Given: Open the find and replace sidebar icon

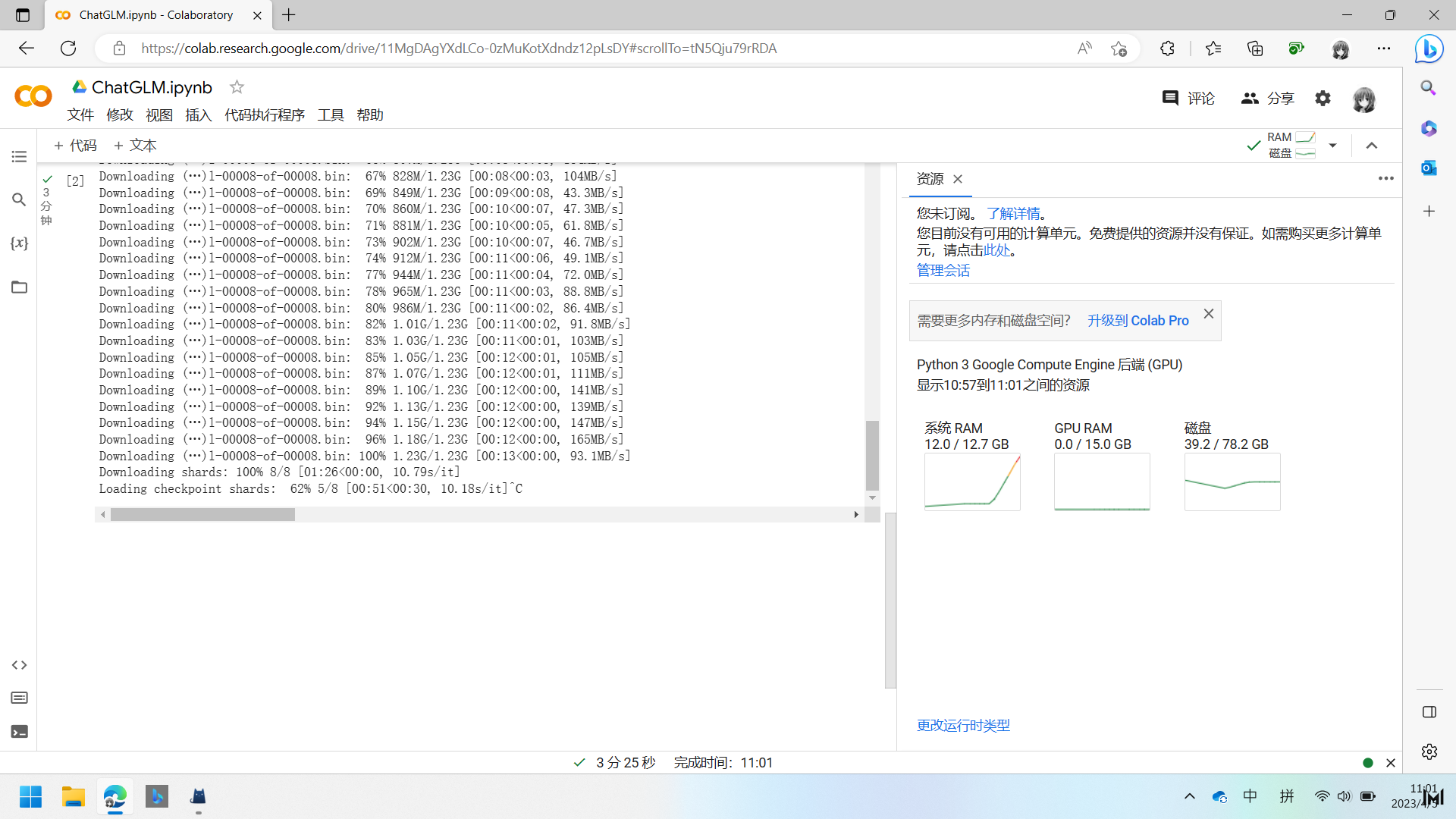Looking at the screenshot, I should pos(19,199).
